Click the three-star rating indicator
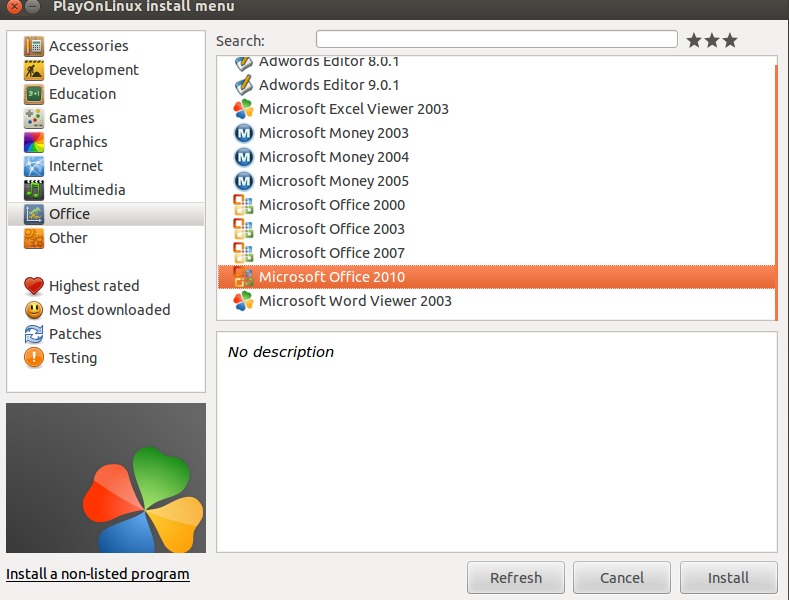Screen dimensions: 789x600 pos(712,40)
